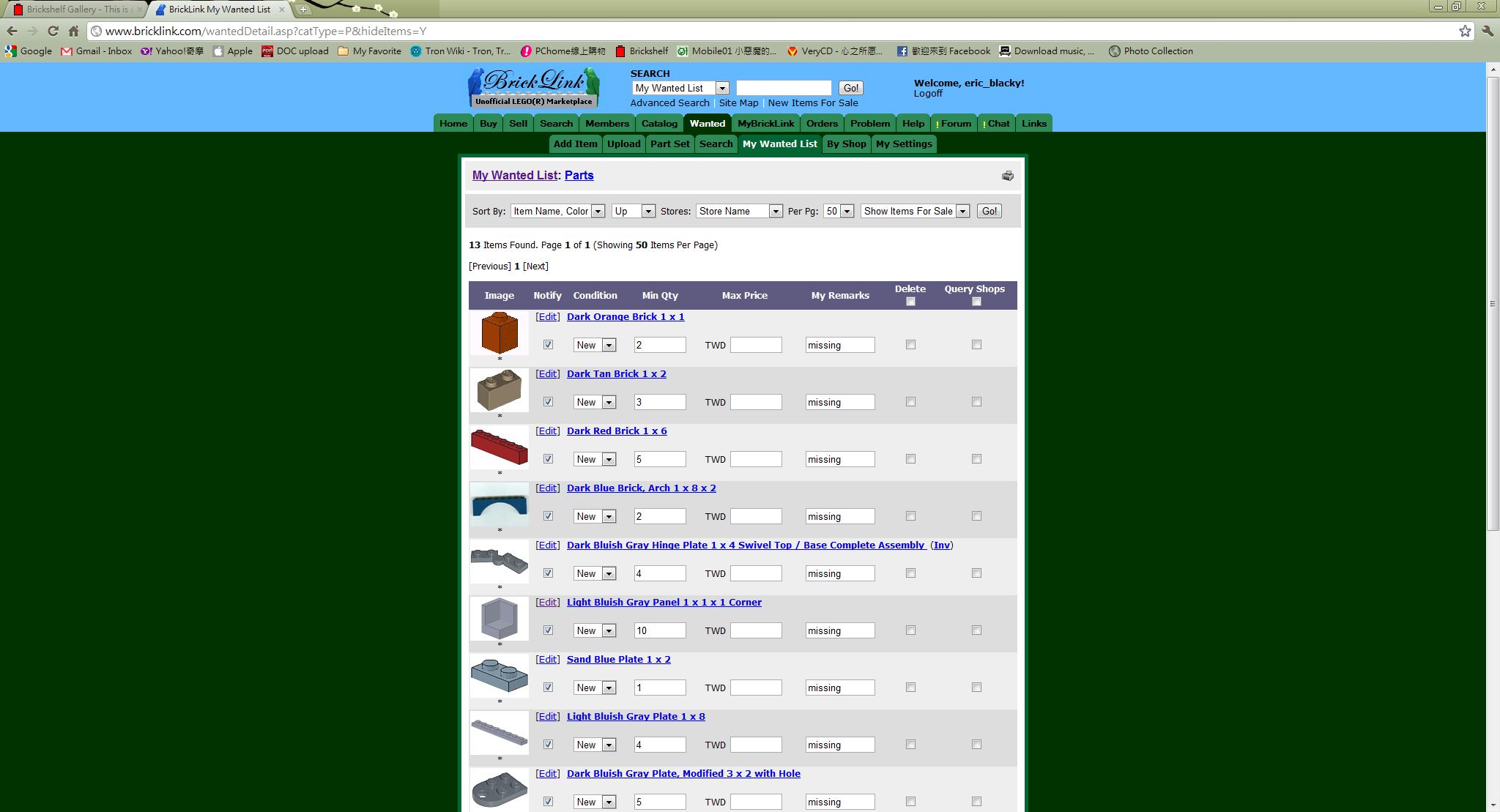This screenshot has height=812, width=1500.
Task: Toggle Delete all checkbox in header
Action: pyautogui.click(x=910, y=302)
